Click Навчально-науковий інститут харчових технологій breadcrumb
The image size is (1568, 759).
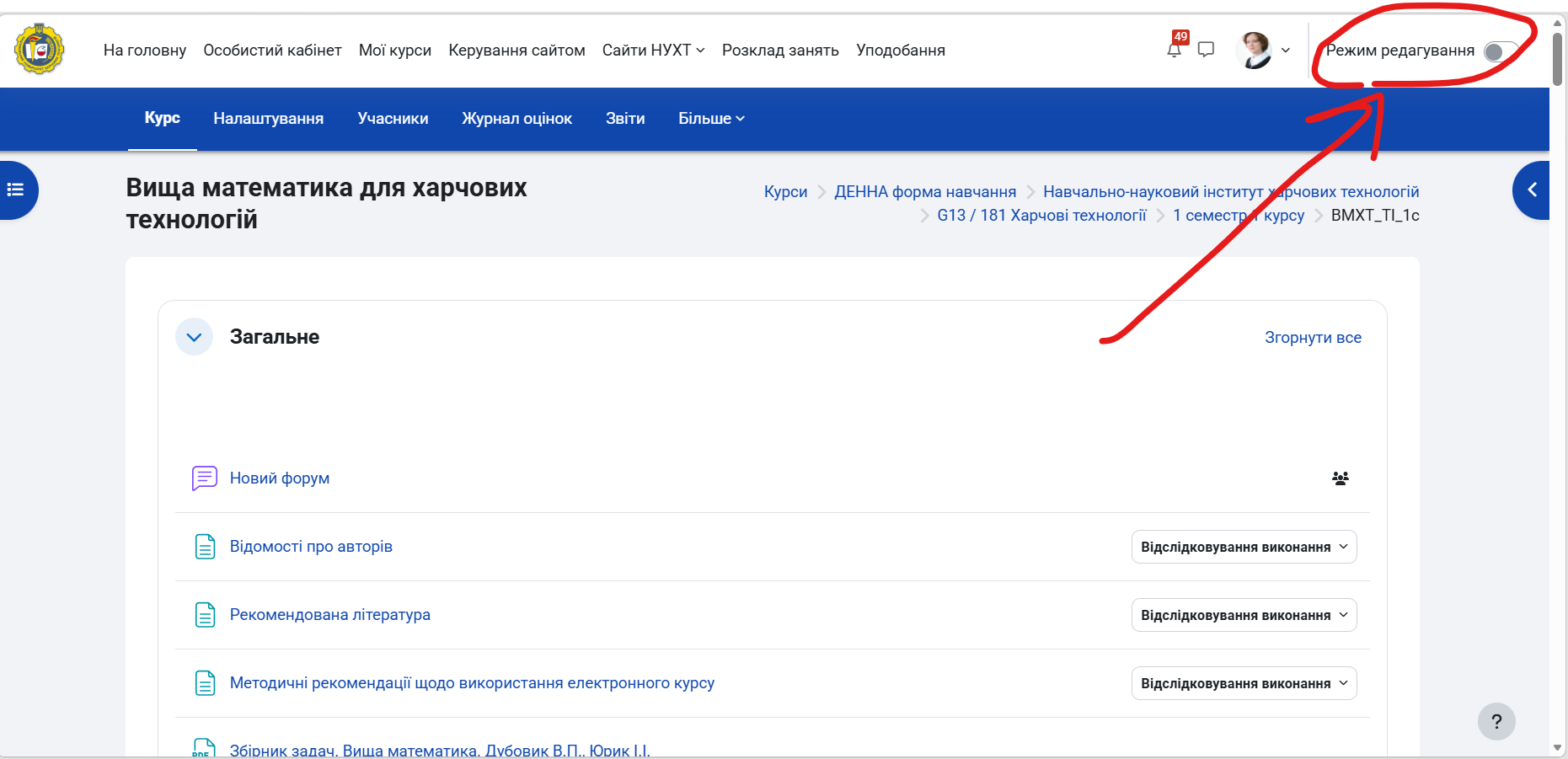pos(1231,192)
